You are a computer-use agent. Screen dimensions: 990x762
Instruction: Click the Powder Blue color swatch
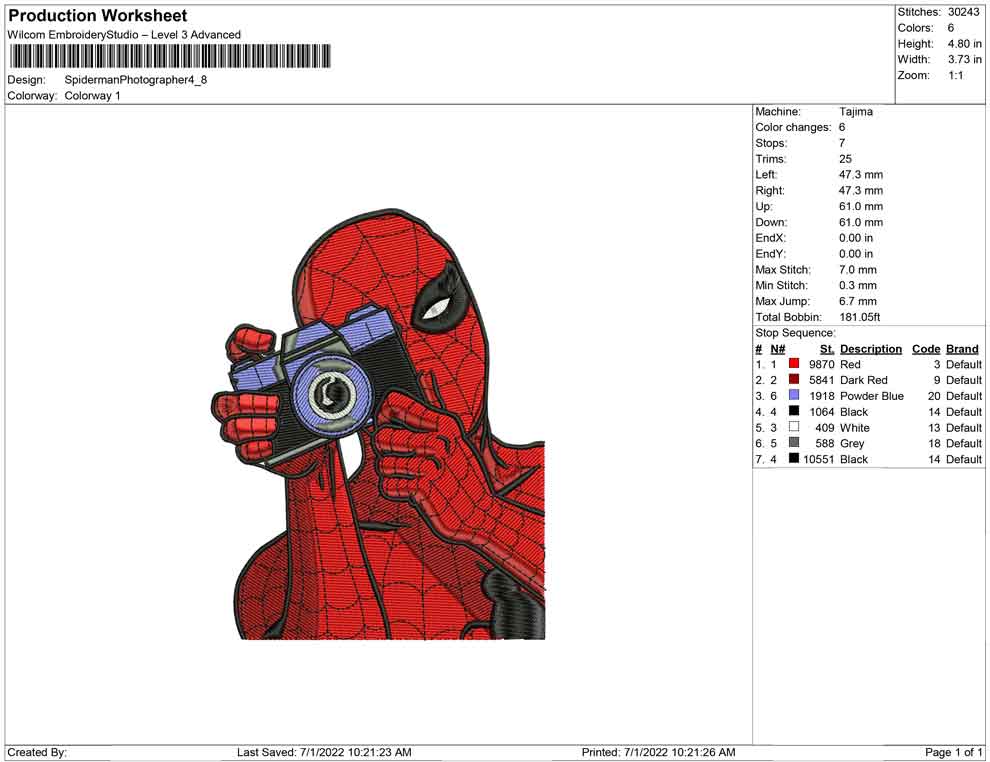[x=794, y=395]
